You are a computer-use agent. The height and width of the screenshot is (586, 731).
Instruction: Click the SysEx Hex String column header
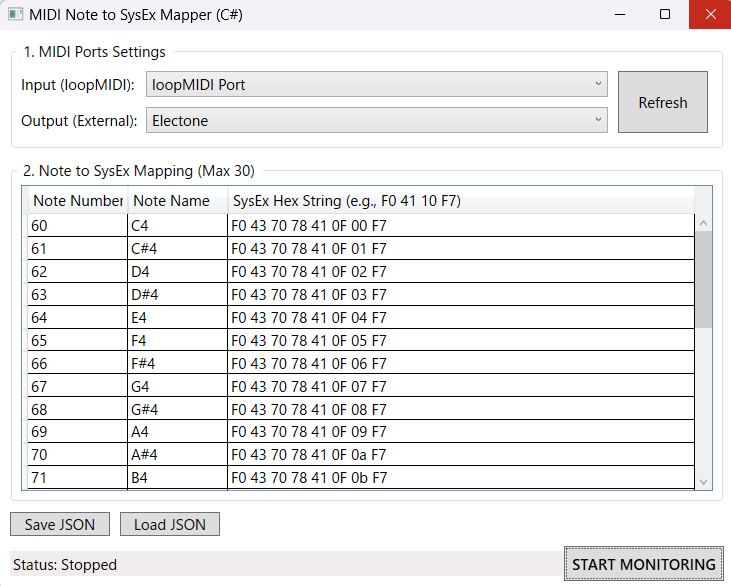pyautogui.click(x=461, y=201)
